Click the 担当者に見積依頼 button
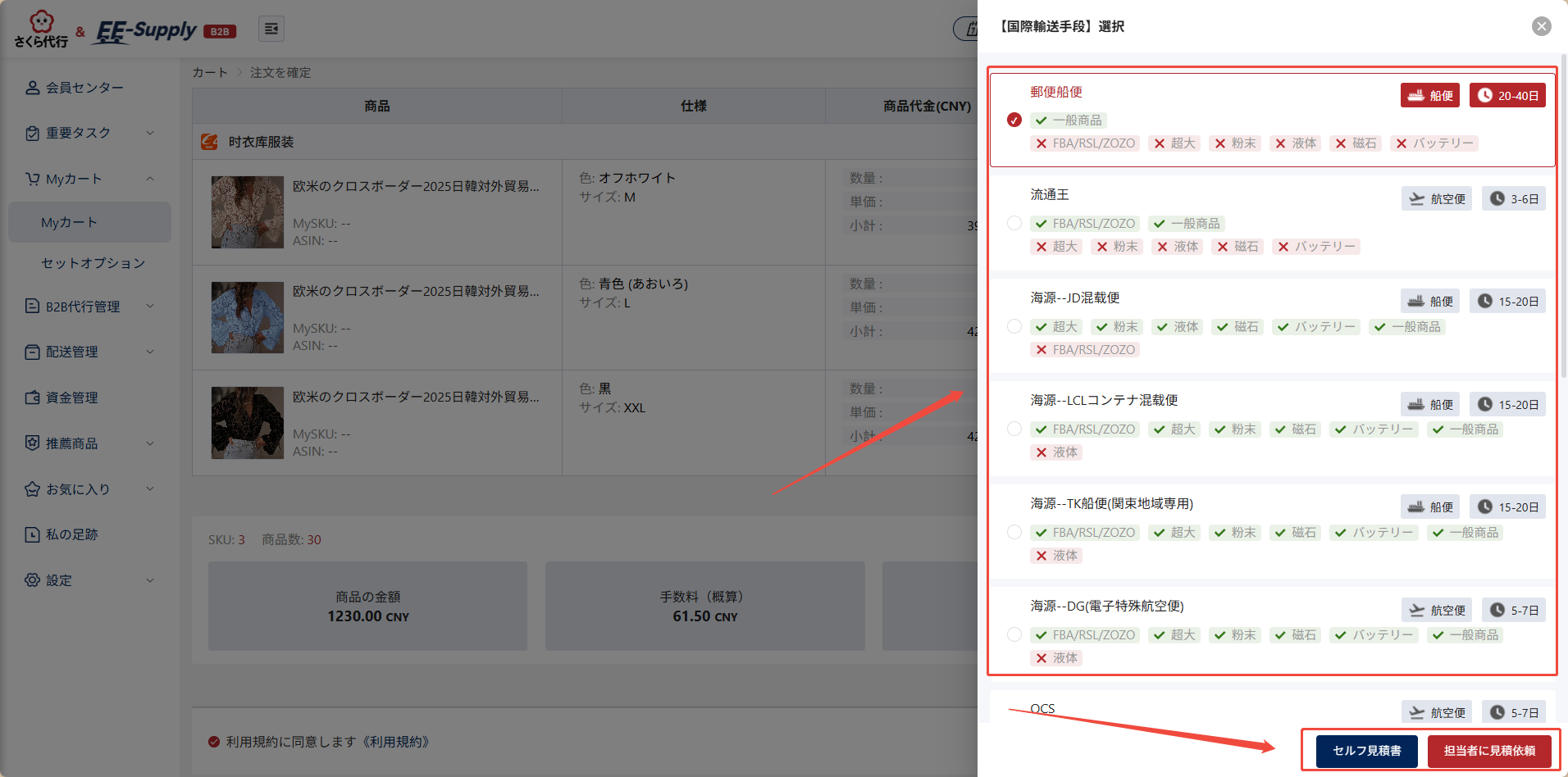Image resolution: width=1568 pixels, height=777 pixels. coord(1491,751)
